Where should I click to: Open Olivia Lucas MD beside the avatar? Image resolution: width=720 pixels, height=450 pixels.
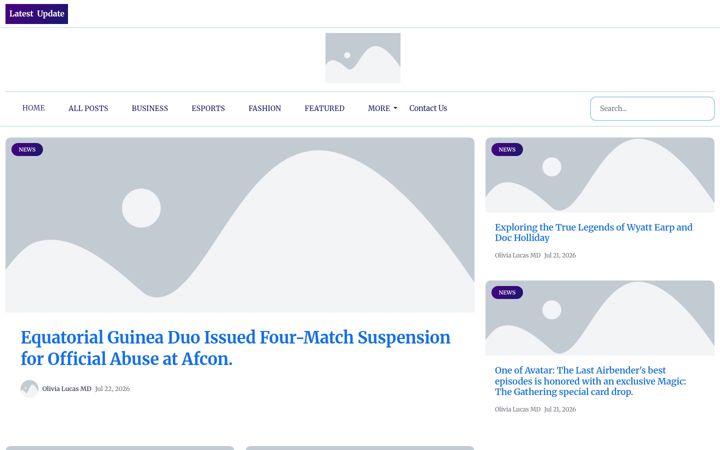tap(67, 389)
